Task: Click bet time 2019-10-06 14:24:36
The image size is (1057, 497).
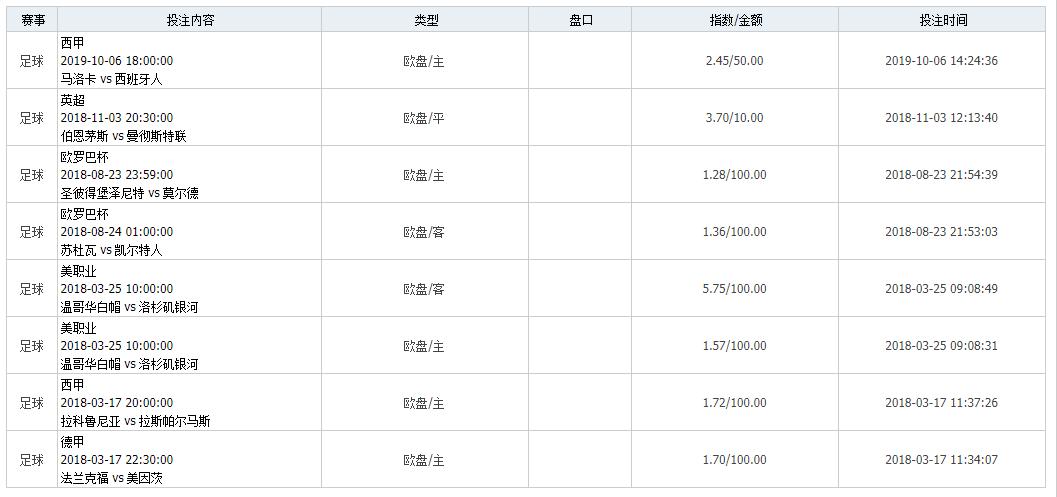Action: [x=941, y=61]
